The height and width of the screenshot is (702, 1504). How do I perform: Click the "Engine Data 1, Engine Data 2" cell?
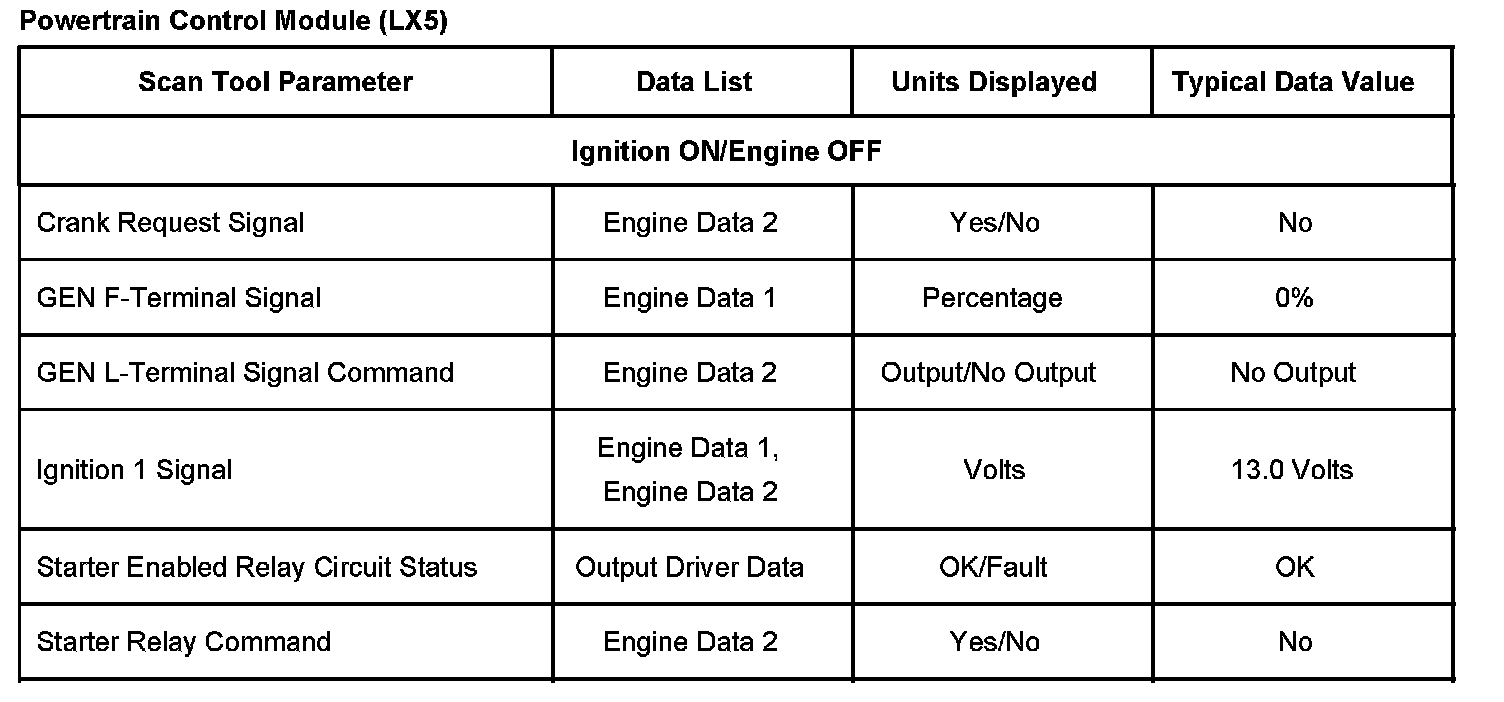click(689, 470)
